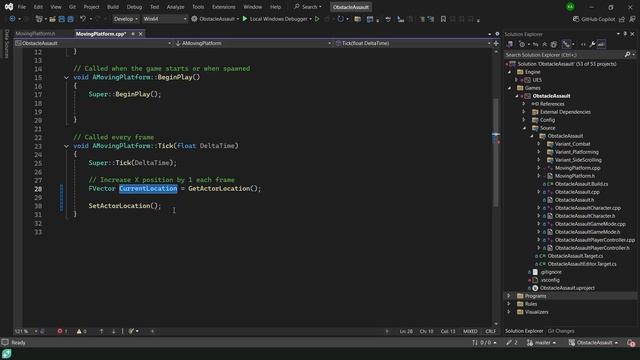Toggle auto-hide pin of Solution Explorer

625,34
